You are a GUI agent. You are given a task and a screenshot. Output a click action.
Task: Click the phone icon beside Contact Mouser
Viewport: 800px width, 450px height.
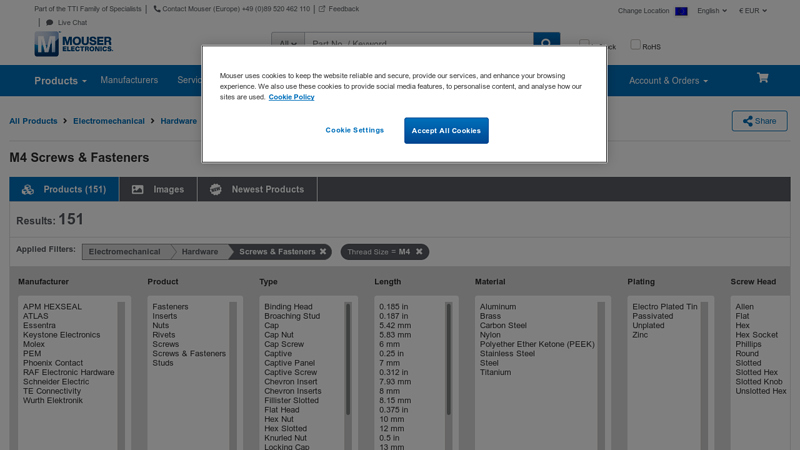157,9
